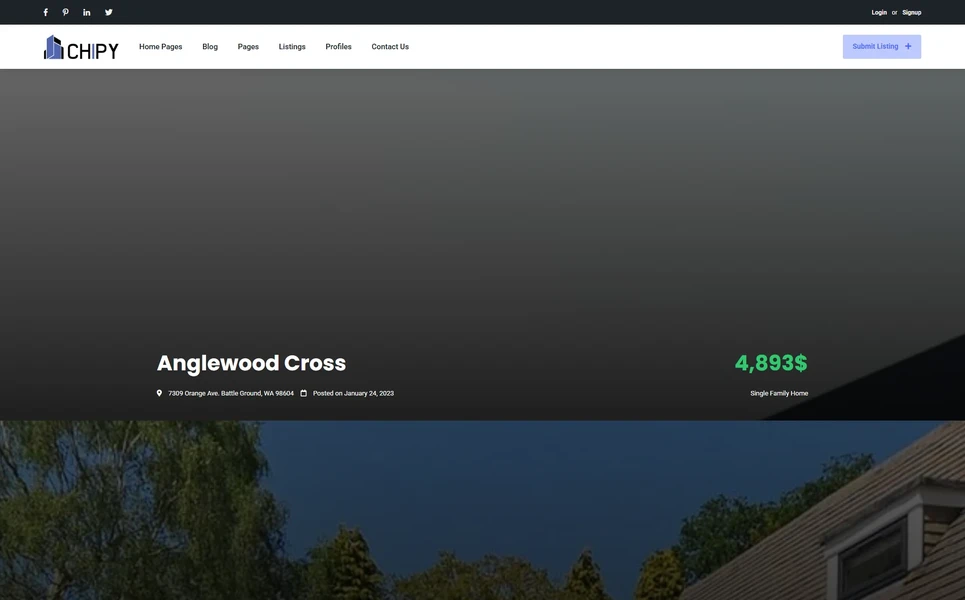The width and height of the screenshot is (965, 600).
Task: Open the Profiles menu item
Action: pyautogui.click(x=338, y=46)
